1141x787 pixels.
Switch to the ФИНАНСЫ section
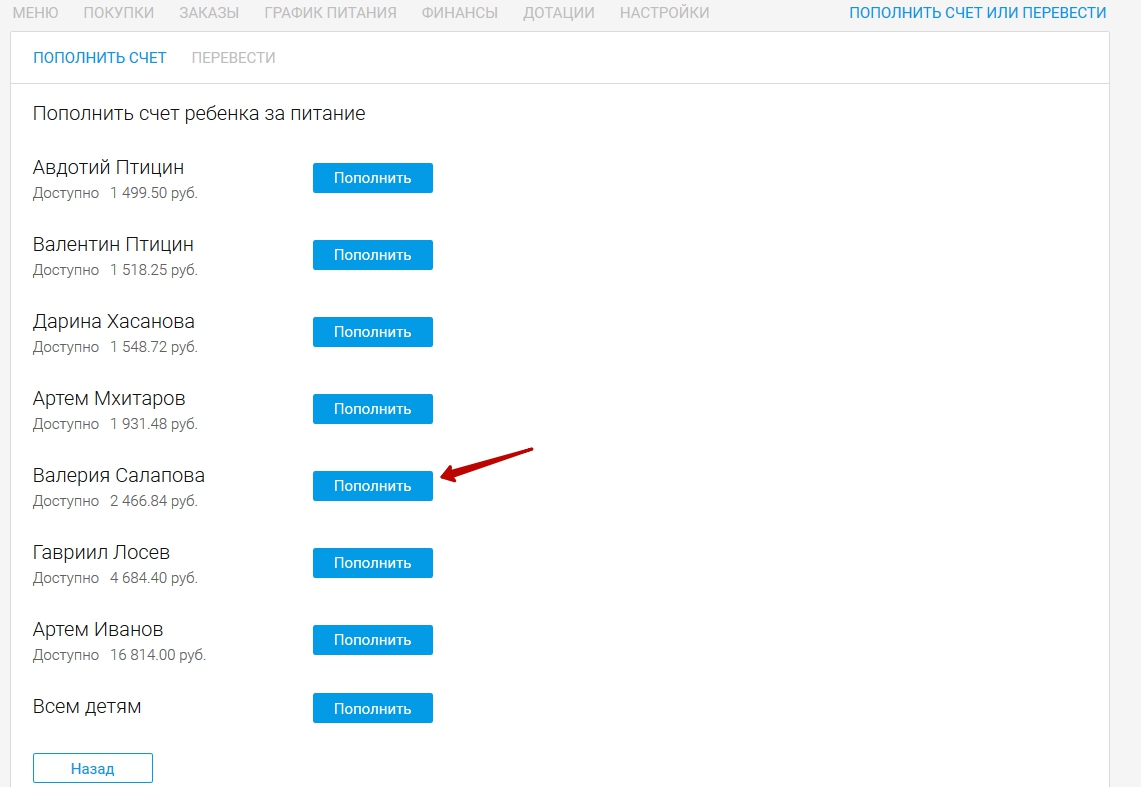(460, 13)
